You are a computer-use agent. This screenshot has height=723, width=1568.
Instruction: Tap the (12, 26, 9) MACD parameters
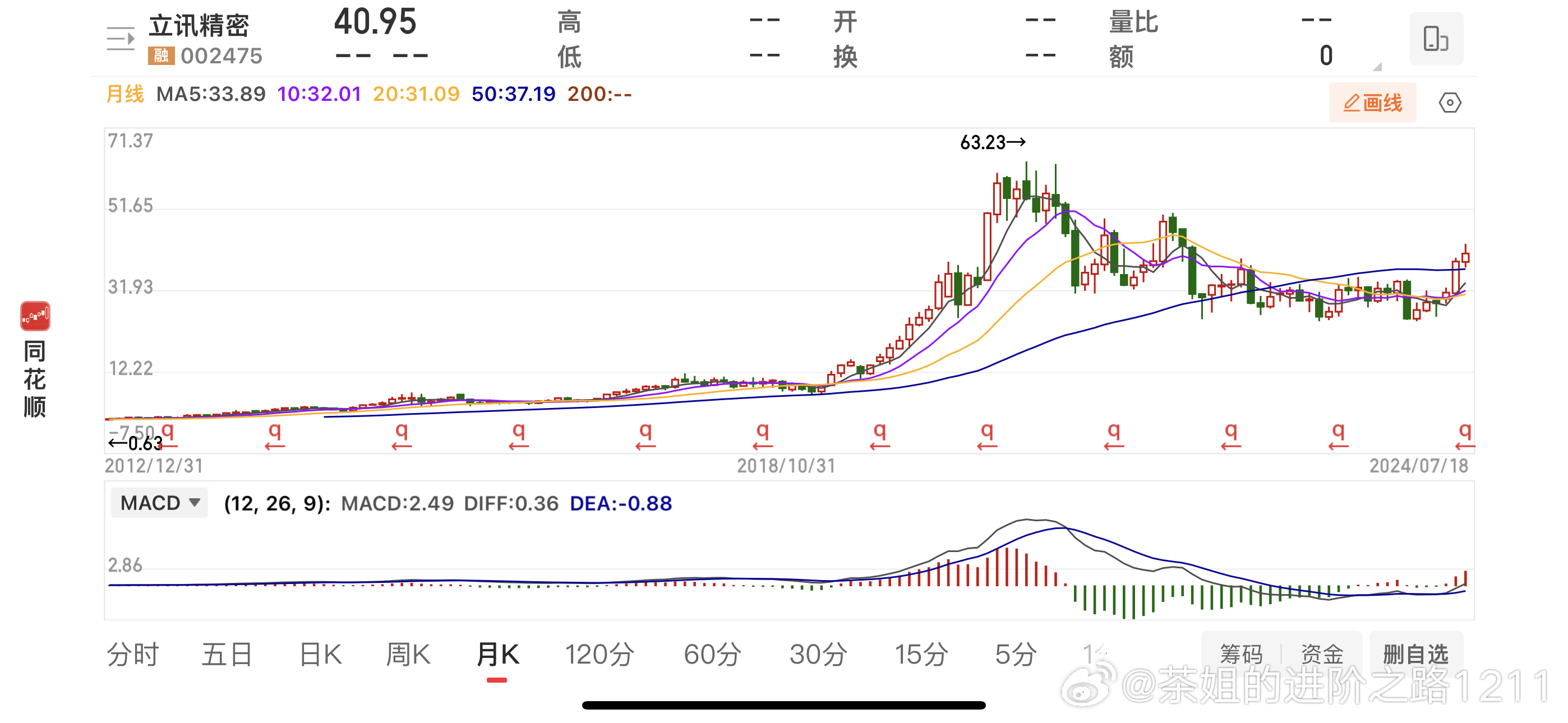pos(277,503)
